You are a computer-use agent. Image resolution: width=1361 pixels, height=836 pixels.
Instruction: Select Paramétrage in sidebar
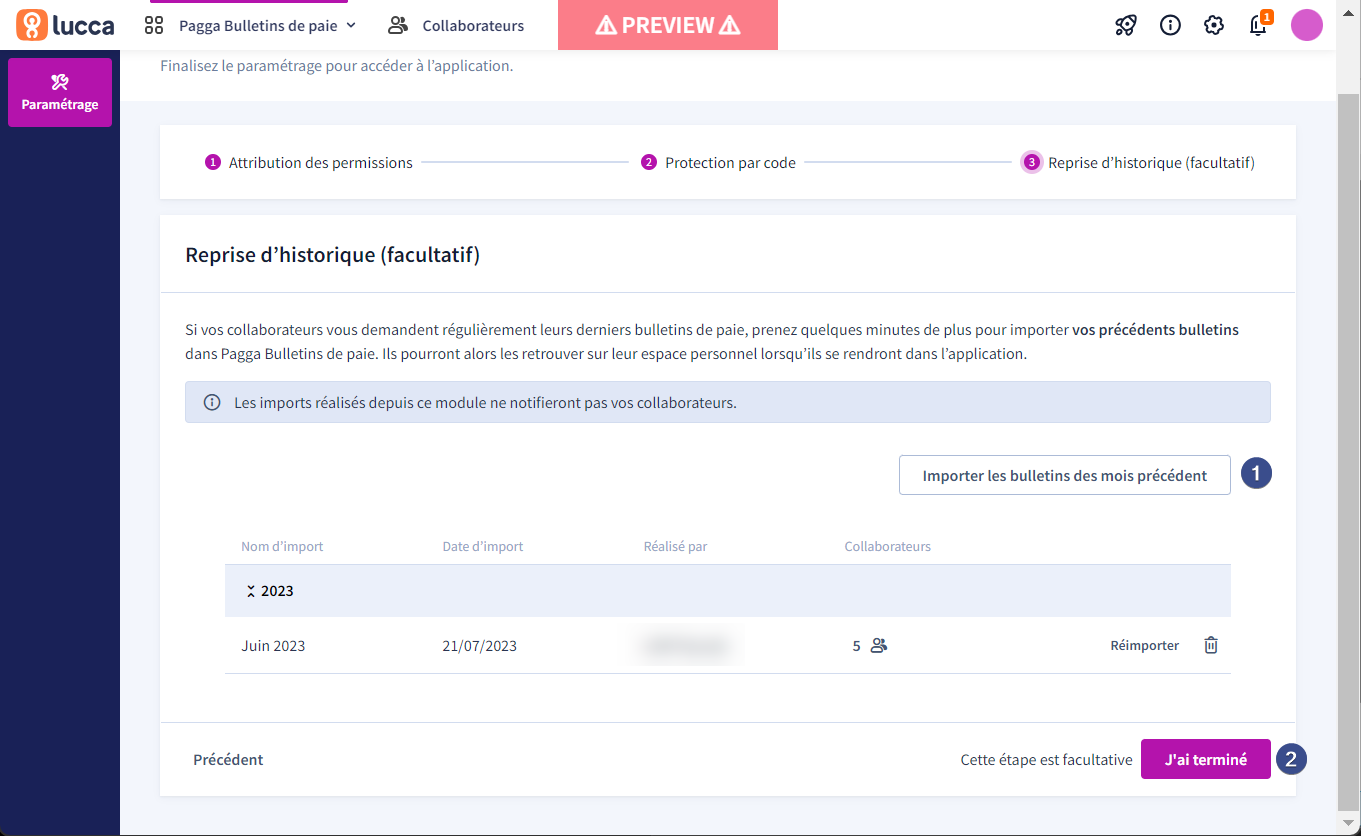pos(60,92)
